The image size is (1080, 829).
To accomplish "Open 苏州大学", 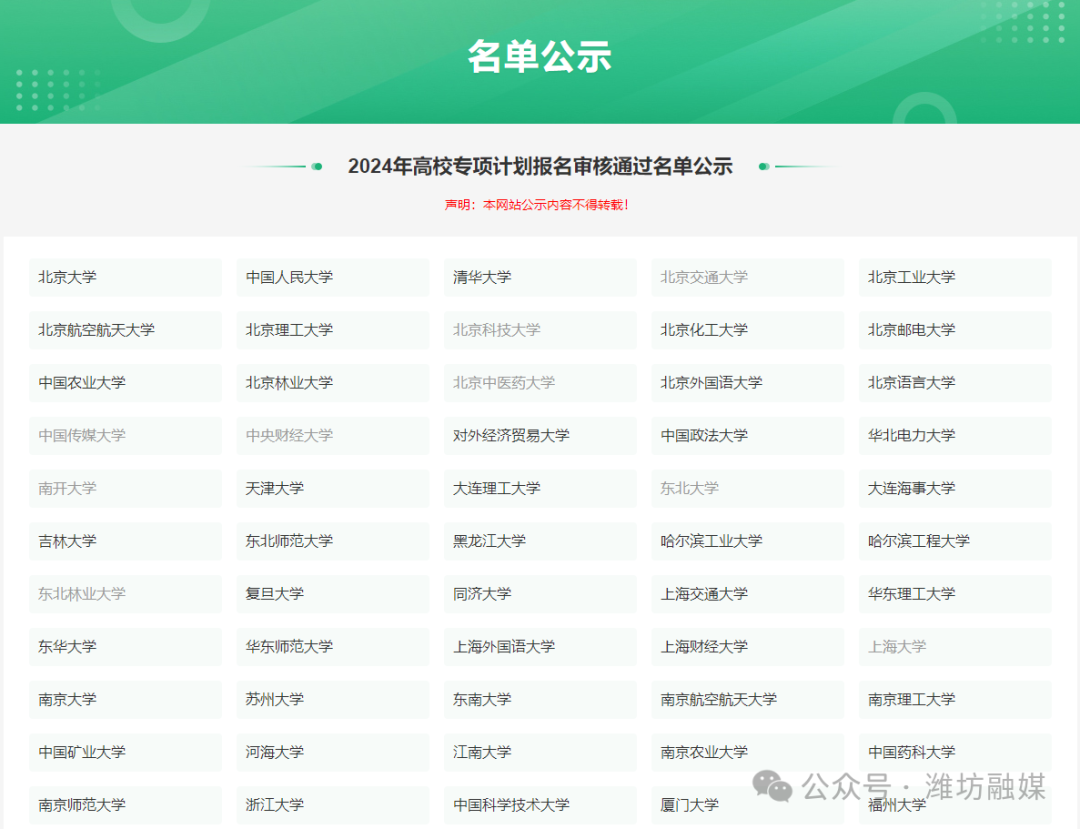I will pos(333,700).
